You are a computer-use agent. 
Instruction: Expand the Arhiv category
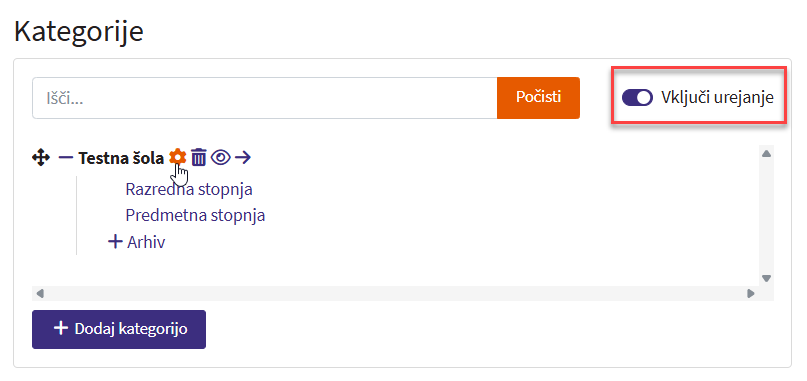click(x=115, y=241)
